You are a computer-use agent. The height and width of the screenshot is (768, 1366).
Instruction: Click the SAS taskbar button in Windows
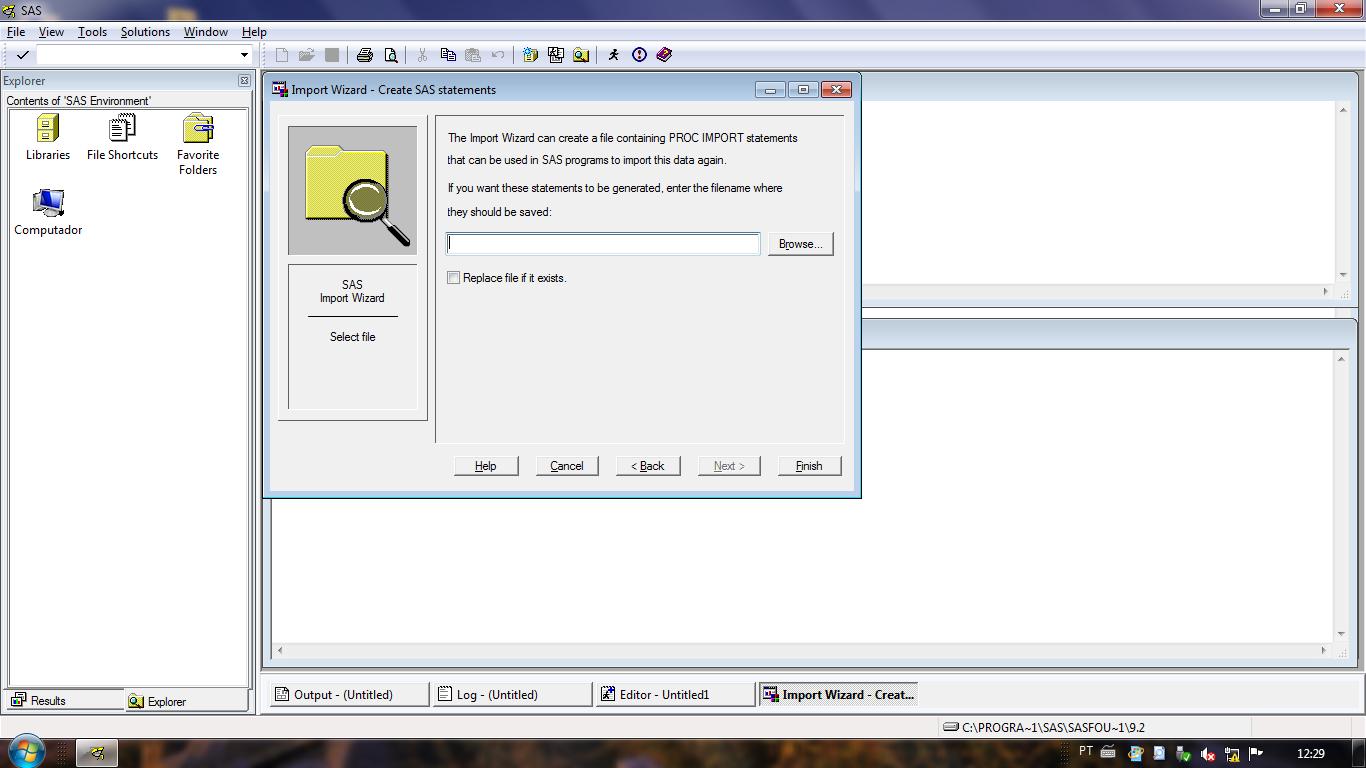point(97,753)
